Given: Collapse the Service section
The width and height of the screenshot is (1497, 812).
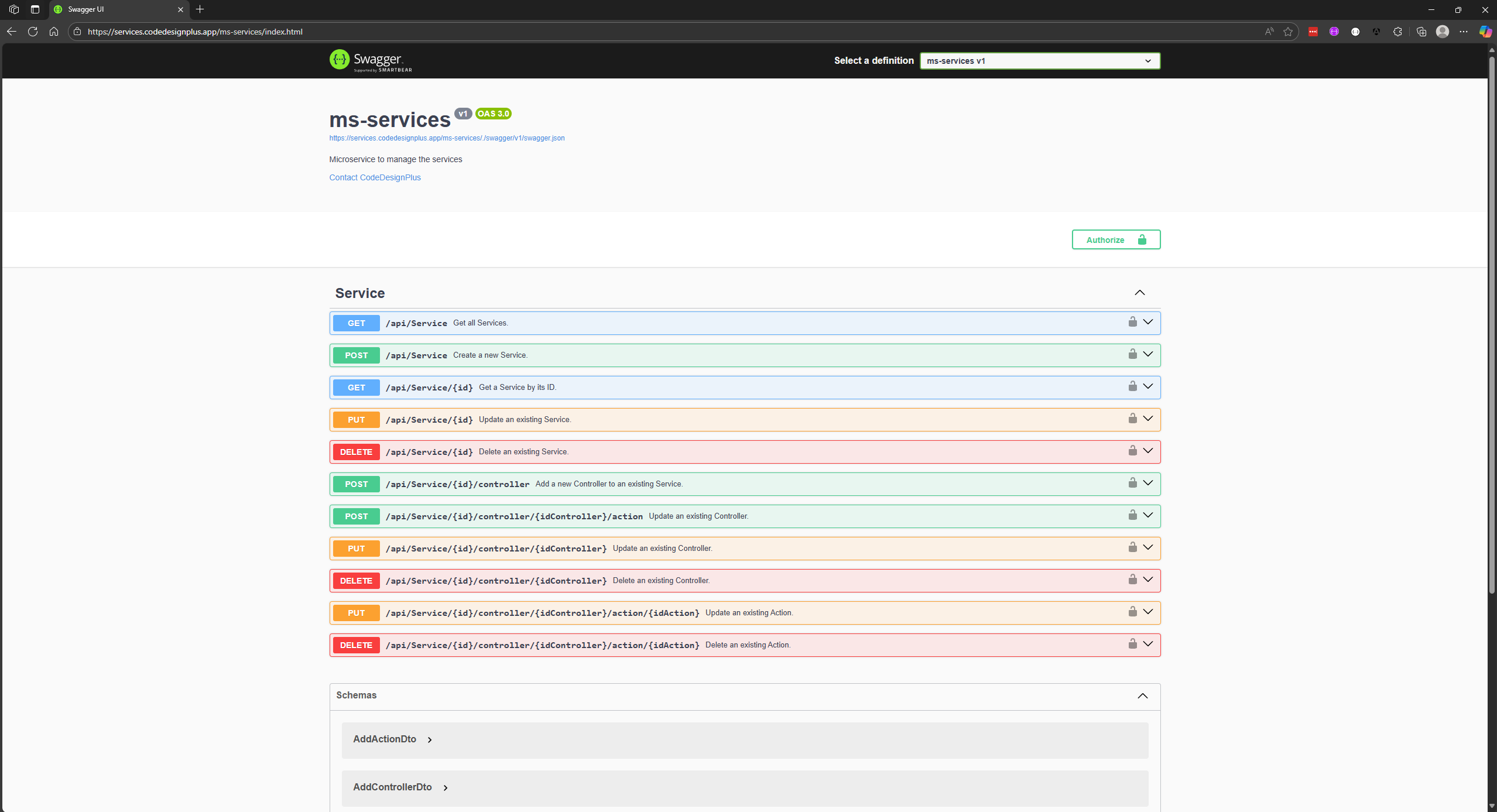Looking at the screenshot, I should (1139, 293).
